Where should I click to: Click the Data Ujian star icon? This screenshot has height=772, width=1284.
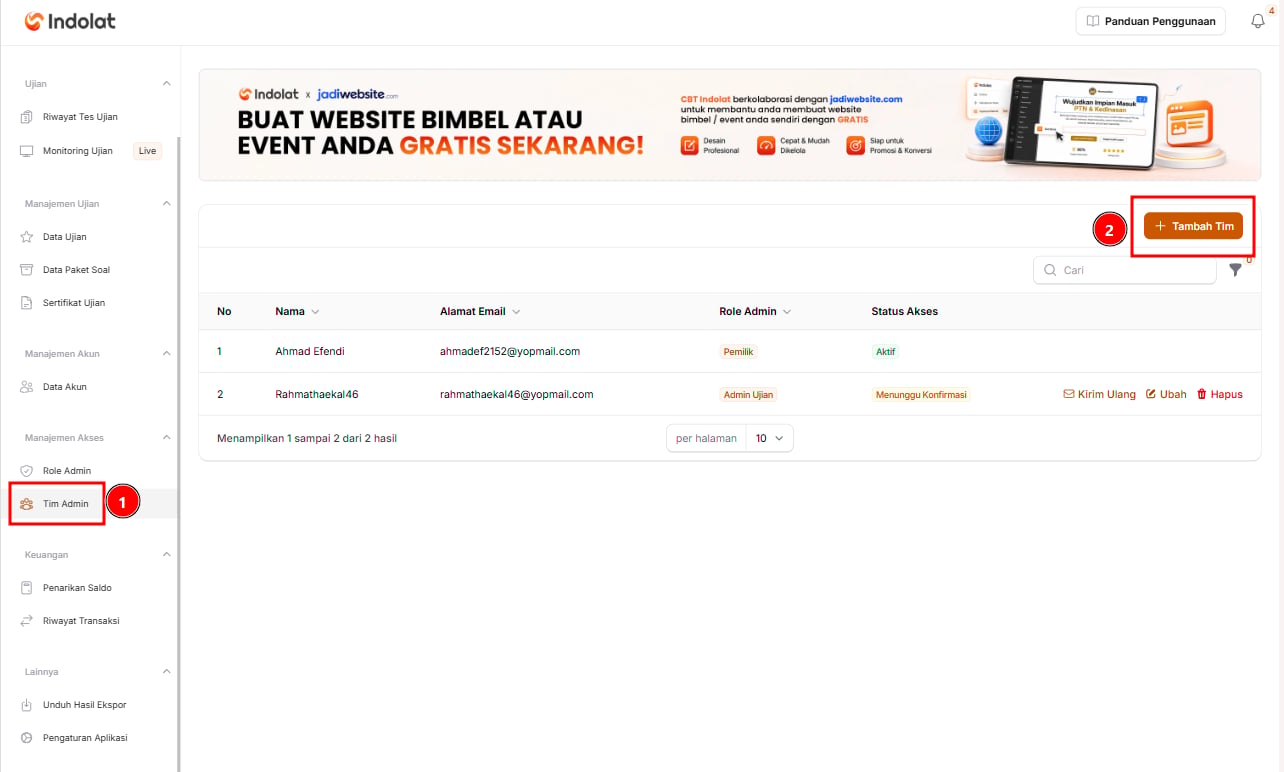point(27,237)
